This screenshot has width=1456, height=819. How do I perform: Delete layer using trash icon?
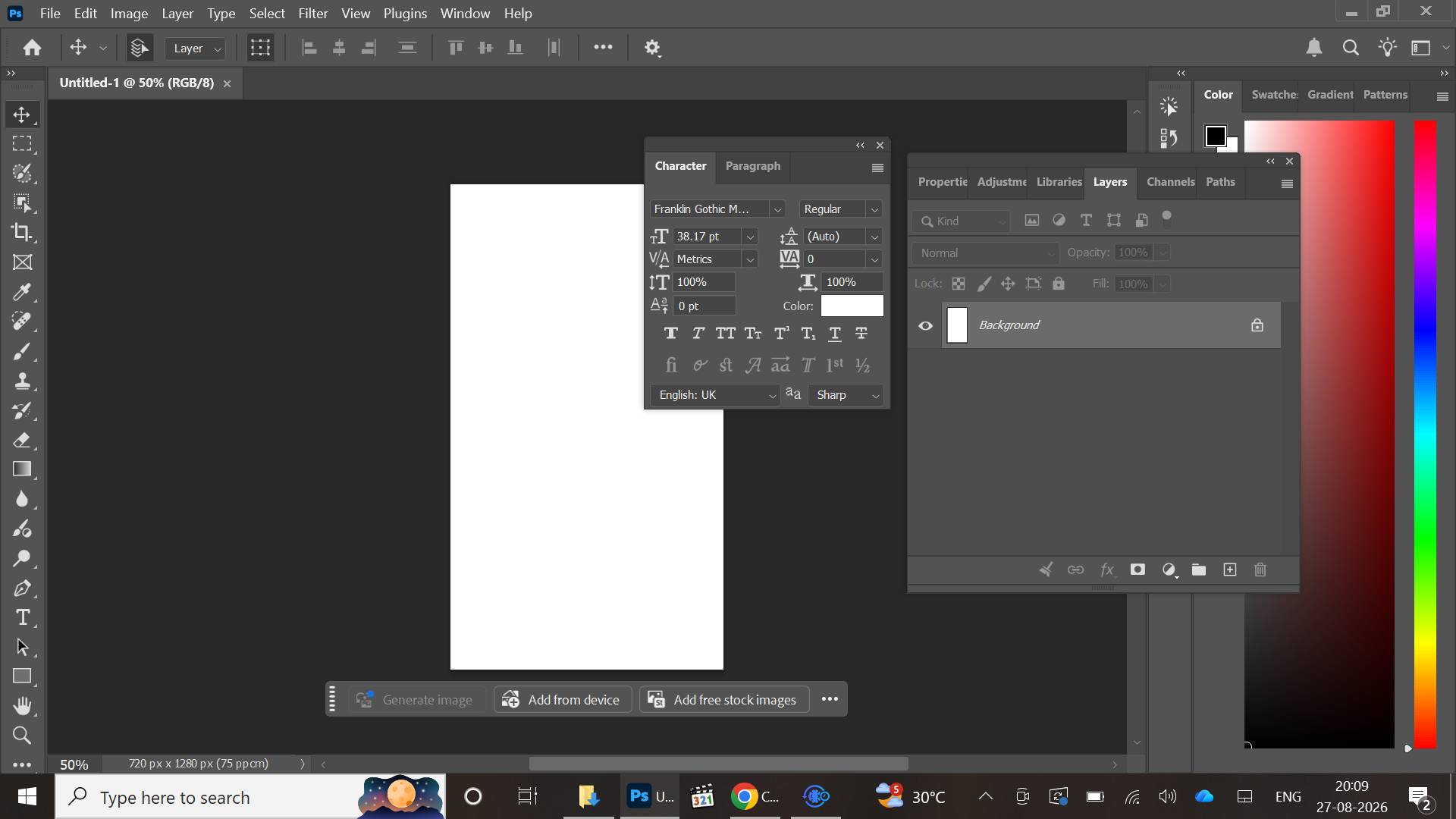(1260, 570)
